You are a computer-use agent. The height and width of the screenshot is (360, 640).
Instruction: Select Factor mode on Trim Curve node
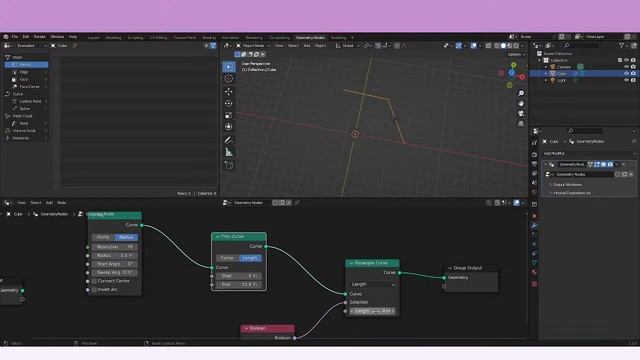point(227,258)
